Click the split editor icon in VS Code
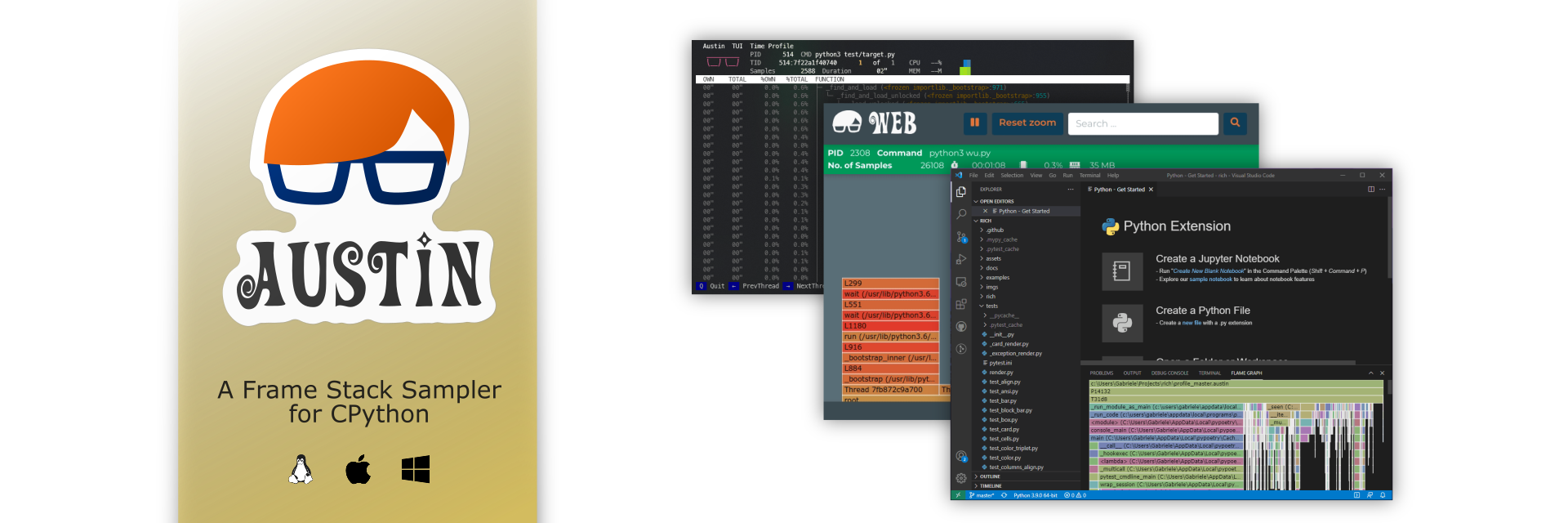Image resolution: width=1568 pixels, height=523 pixels. click(x=1371, y=189)
